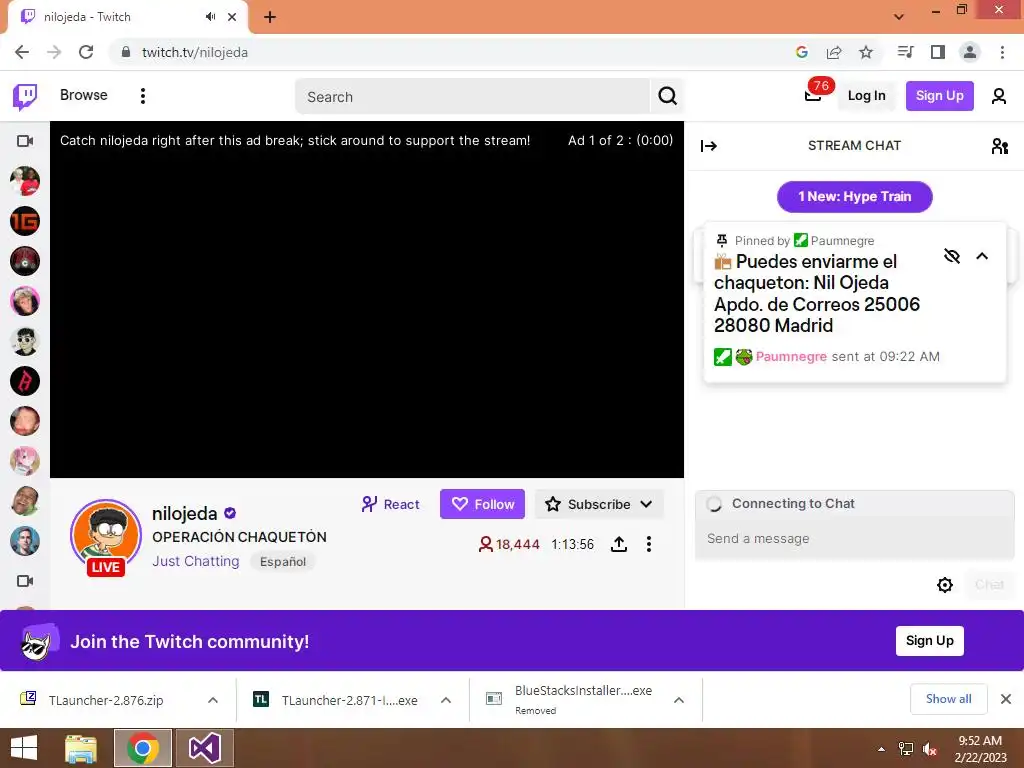Click the twitch.tv/nilojeda address bar
The height and width of the screenshot is (768, 1024).
pyautogui.click(x=195, y=52)
